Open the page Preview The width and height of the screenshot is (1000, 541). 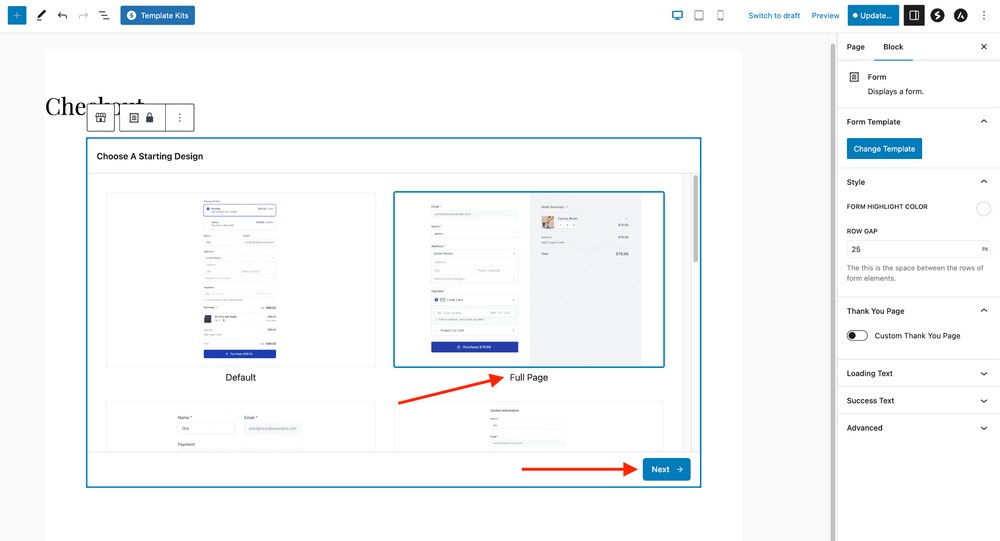[825, 15]
